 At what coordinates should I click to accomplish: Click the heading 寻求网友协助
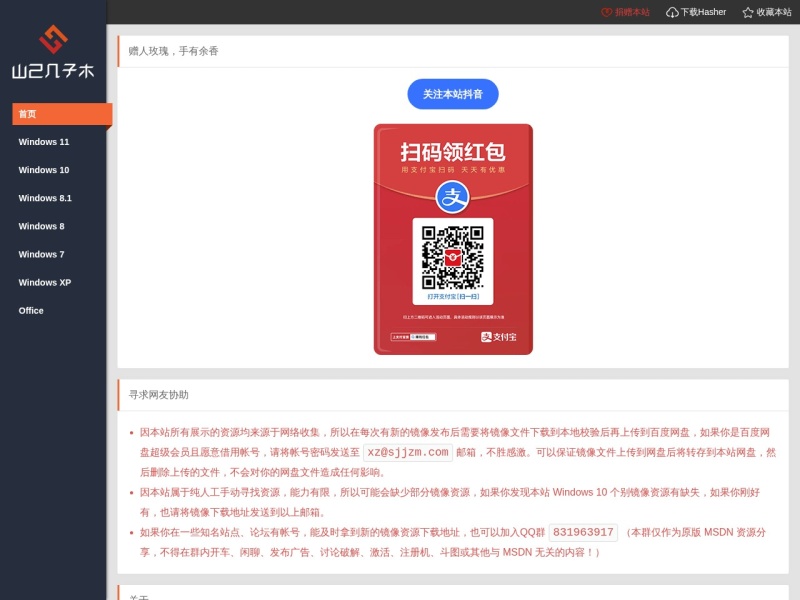pyautogui.click(x=159, y=395)
